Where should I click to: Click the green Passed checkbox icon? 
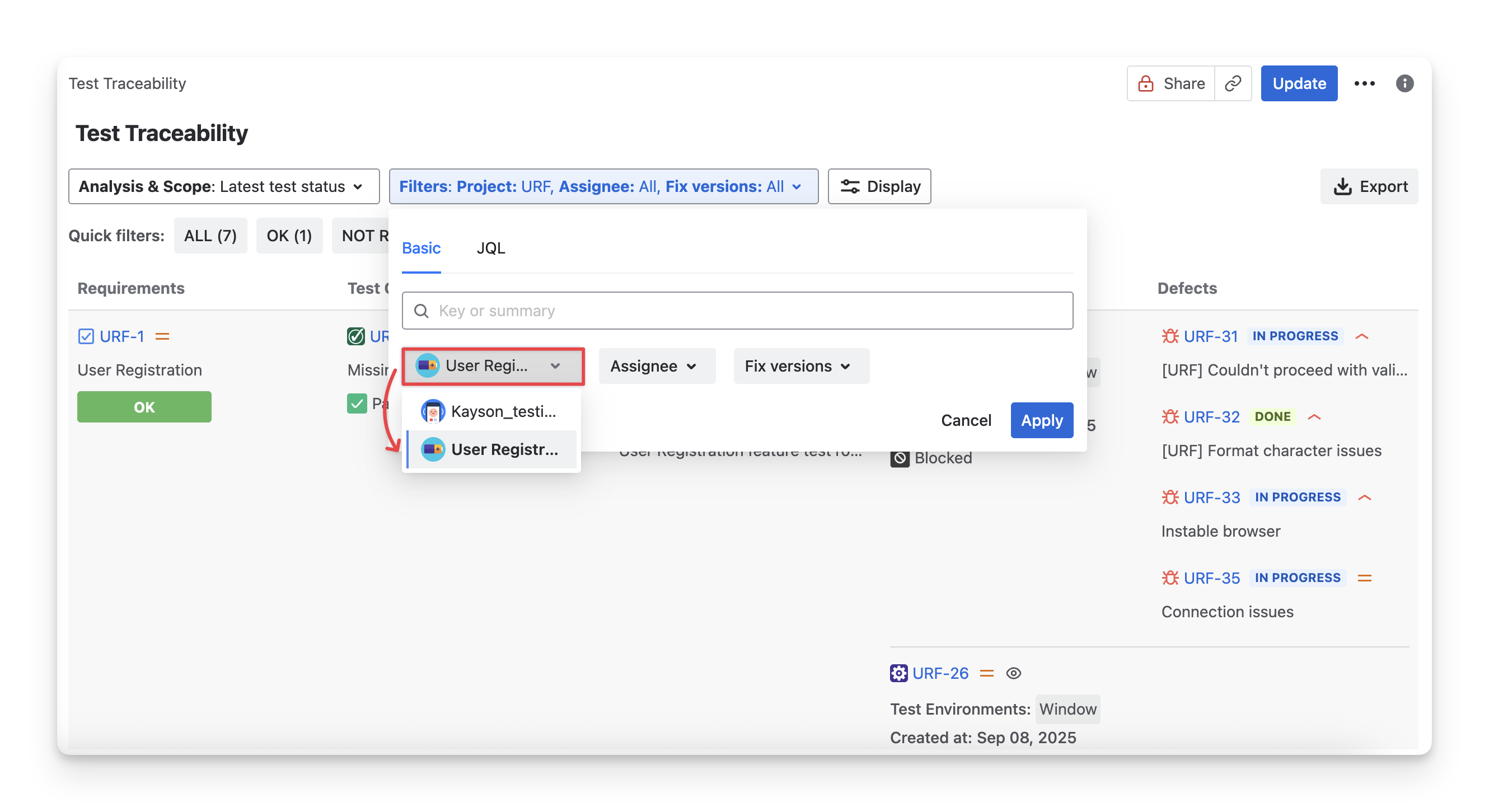click(357, 403)
